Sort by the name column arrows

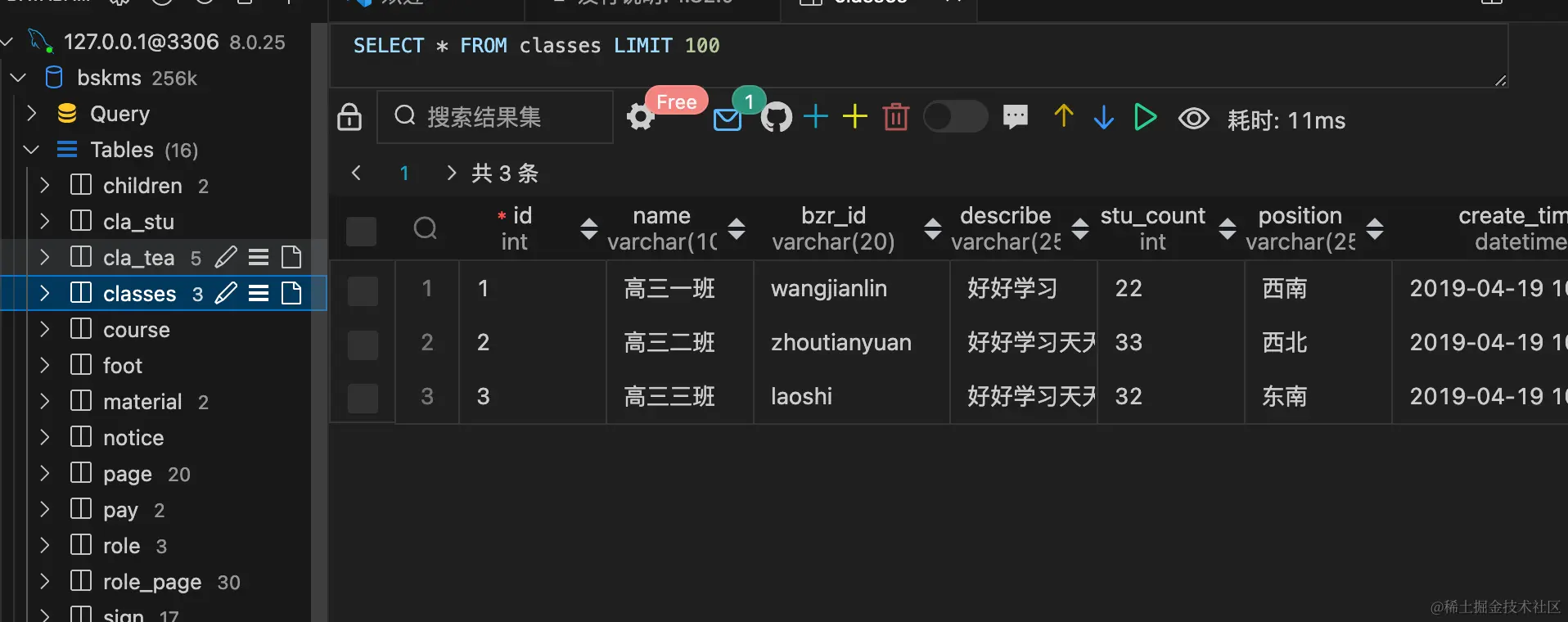point(737,228)
